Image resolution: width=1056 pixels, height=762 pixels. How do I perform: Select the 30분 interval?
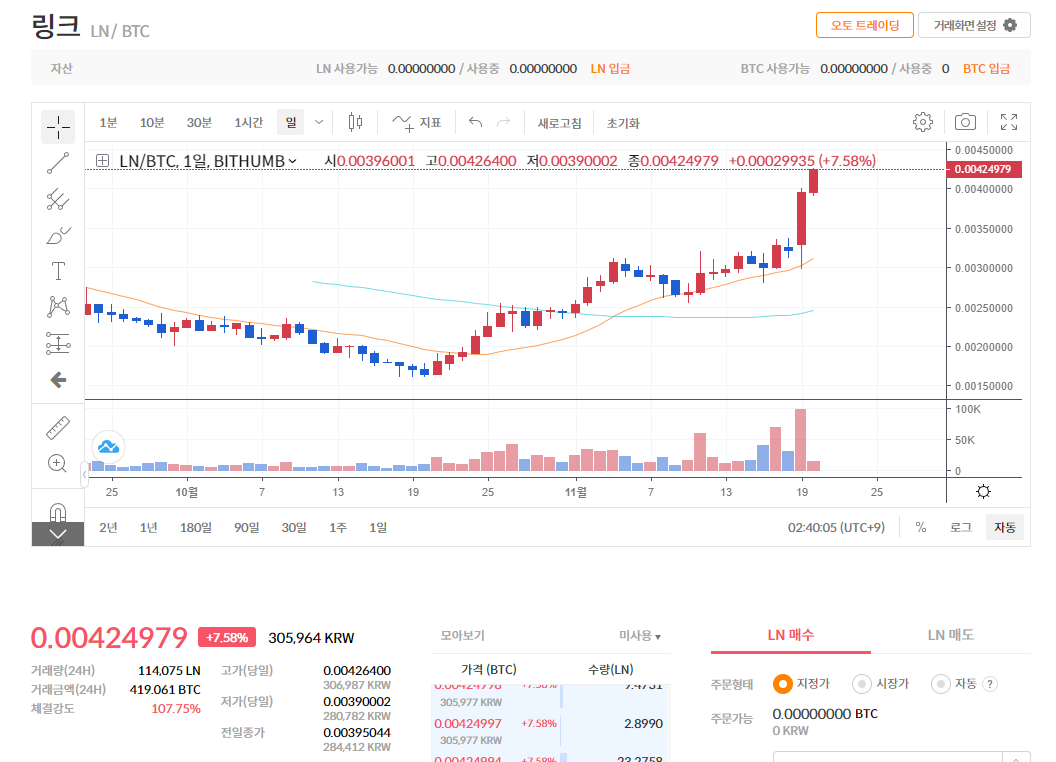pos(199,123)
